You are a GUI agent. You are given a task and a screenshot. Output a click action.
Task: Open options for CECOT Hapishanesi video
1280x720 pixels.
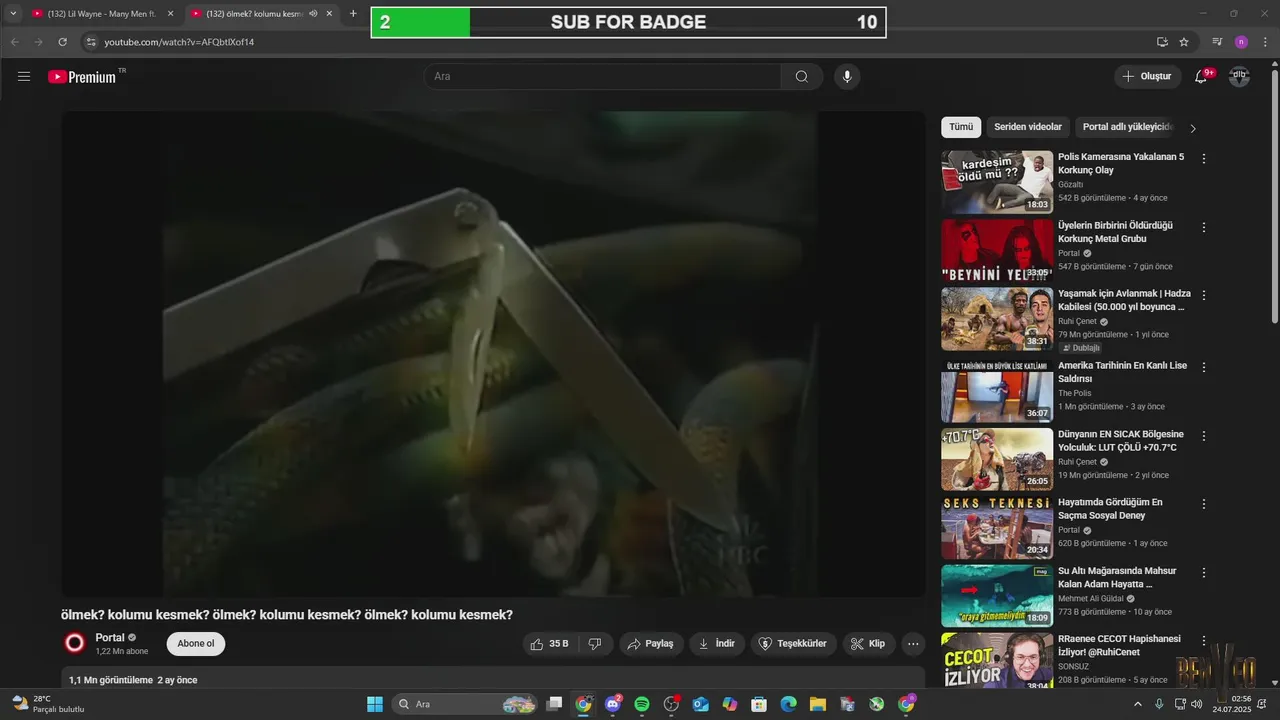pyautogui.click(x=1204, y=641)
